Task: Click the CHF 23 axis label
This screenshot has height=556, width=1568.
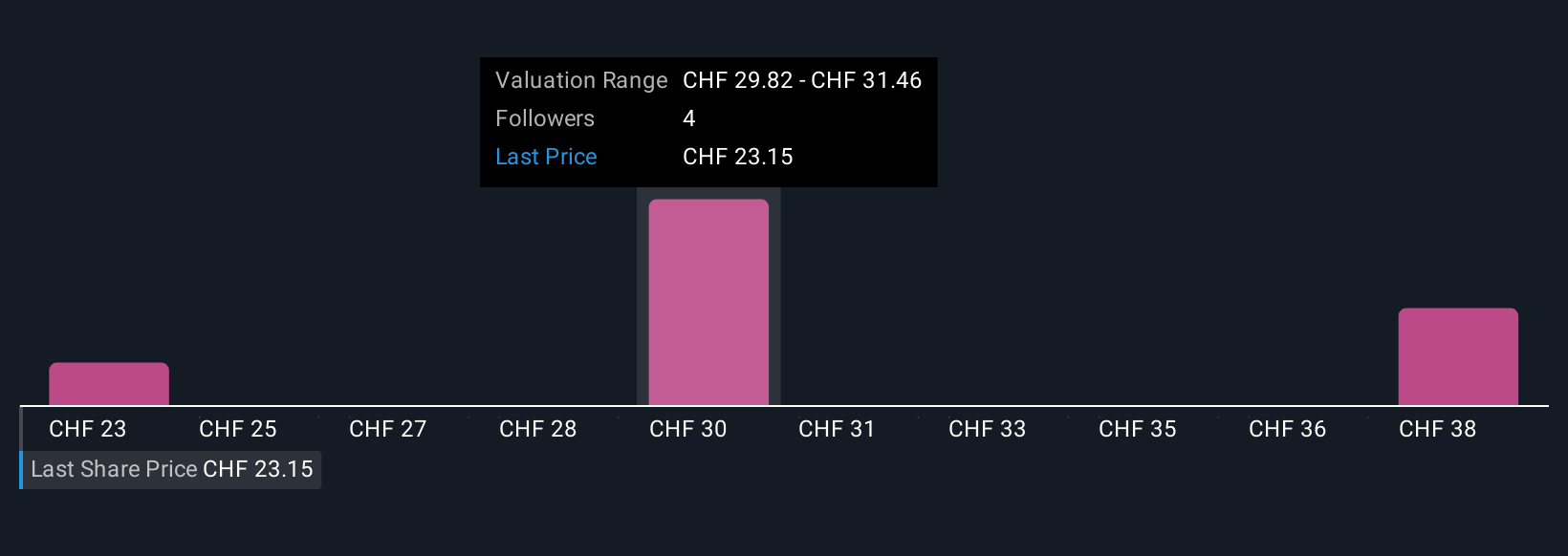Action: tap(88, 429)
